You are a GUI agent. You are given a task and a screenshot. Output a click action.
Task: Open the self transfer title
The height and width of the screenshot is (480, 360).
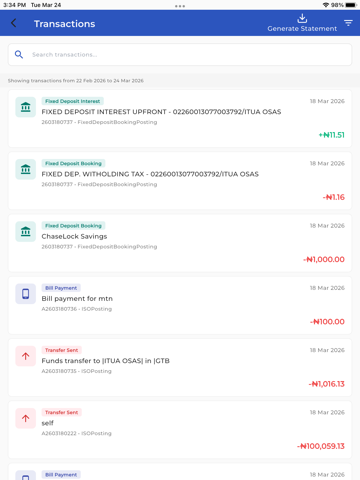tap(47, 423)
